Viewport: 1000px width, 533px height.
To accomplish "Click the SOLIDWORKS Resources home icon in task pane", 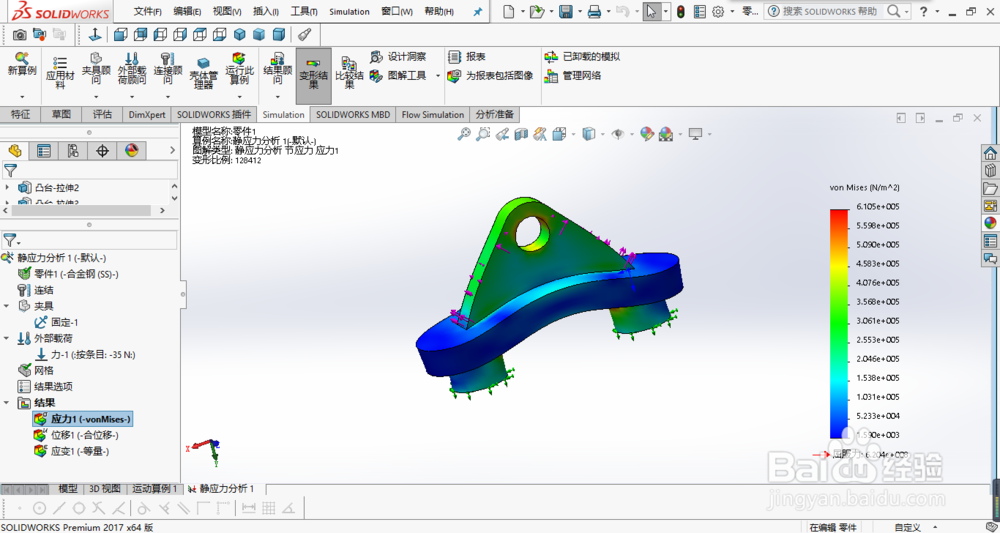I will [990, 153].
